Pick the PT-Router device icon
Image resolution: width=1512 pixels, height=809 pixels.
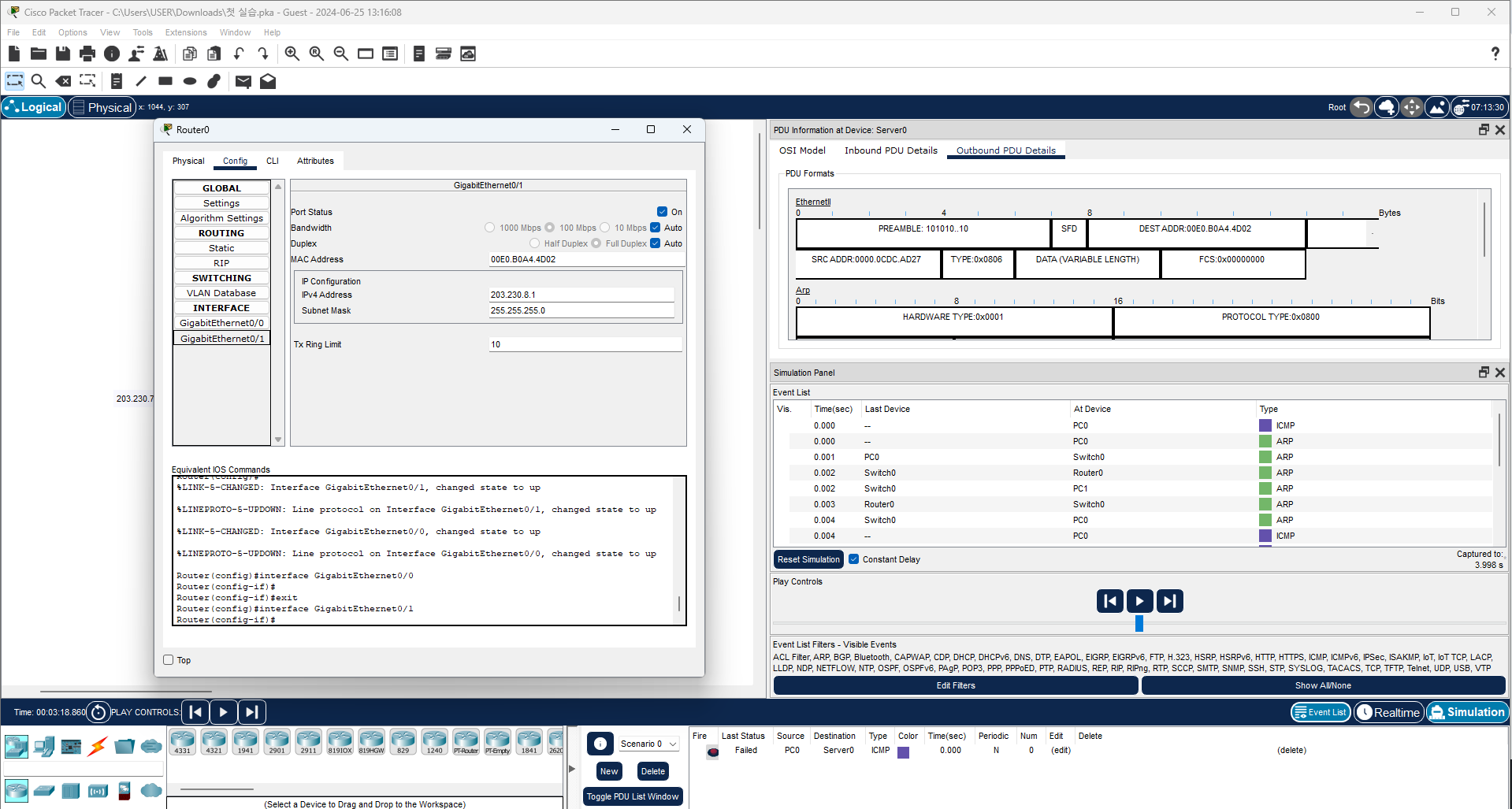coord(466,741)
